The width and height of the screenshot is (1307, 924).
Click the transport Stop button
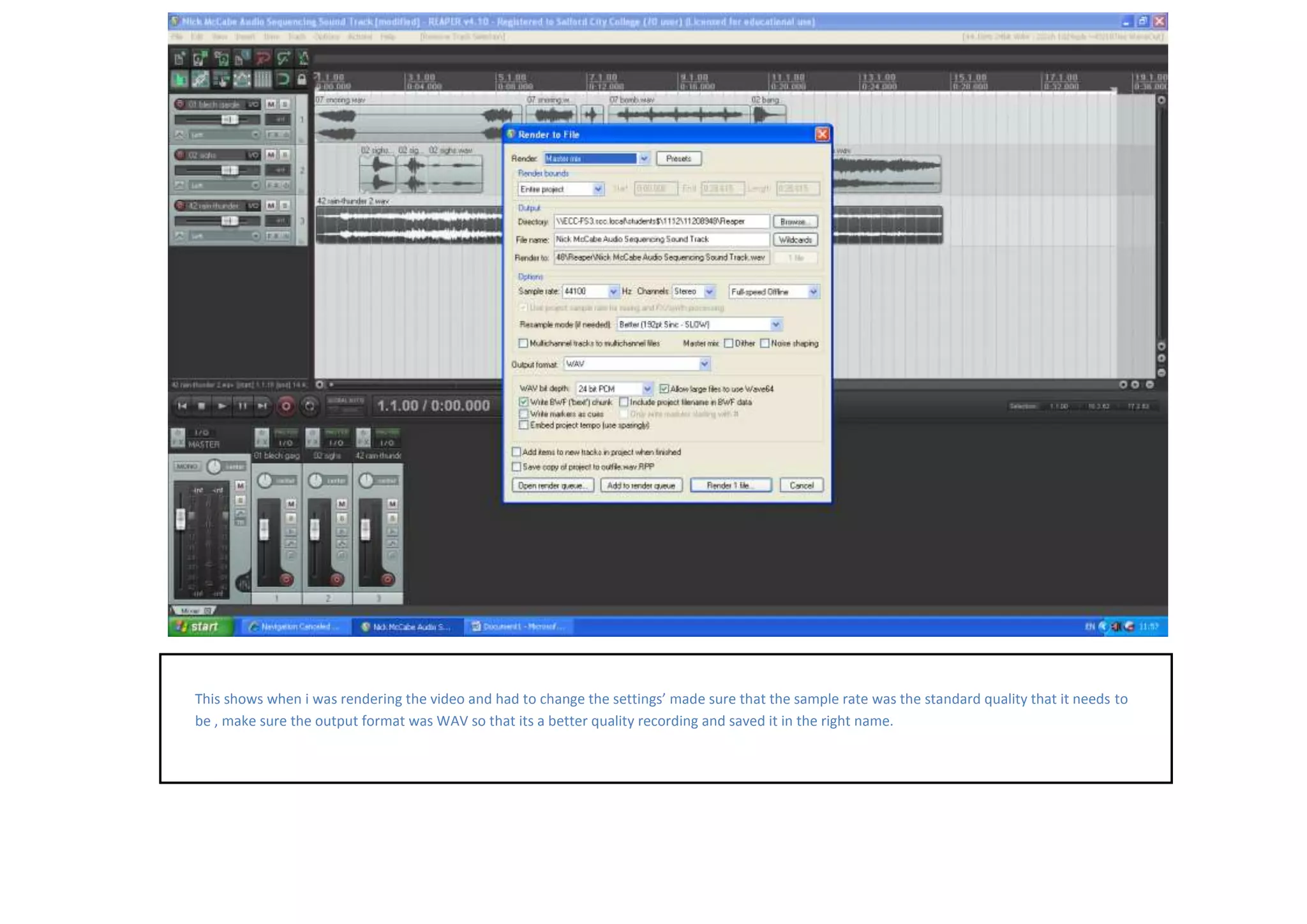(x=202, y=406)
